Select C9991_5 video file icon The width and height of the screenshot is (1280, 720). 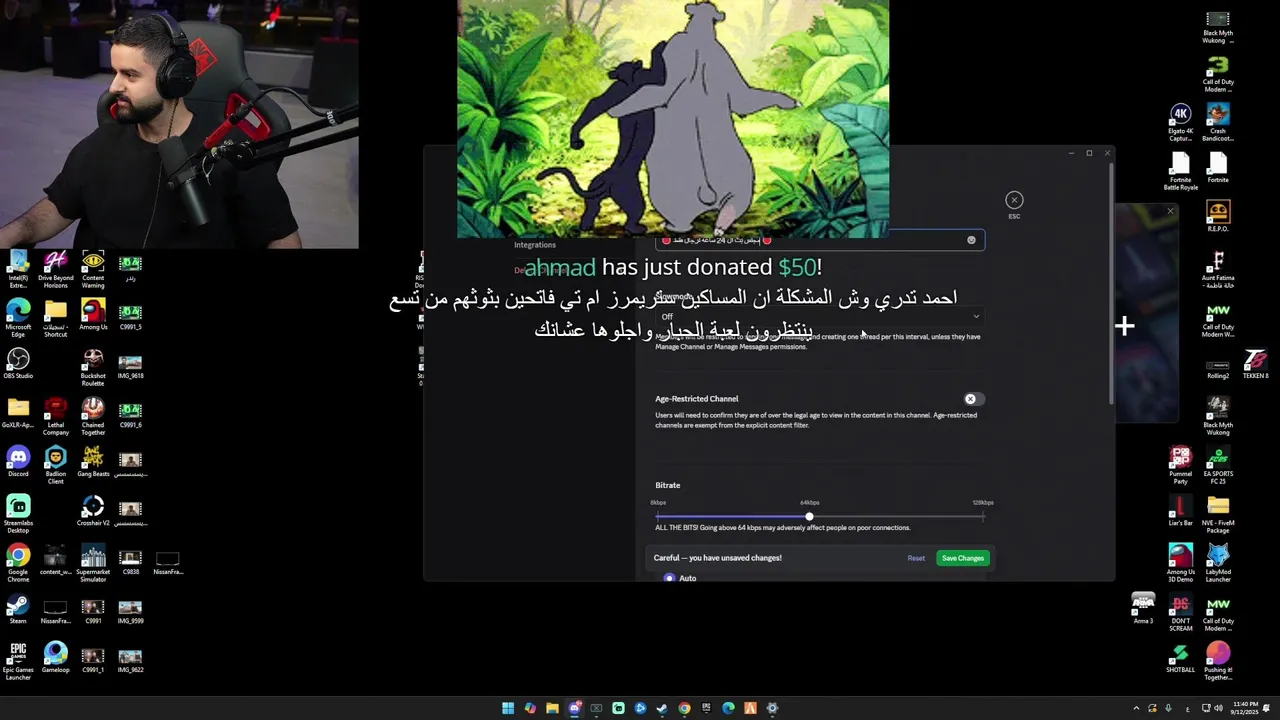coord(130,318)
